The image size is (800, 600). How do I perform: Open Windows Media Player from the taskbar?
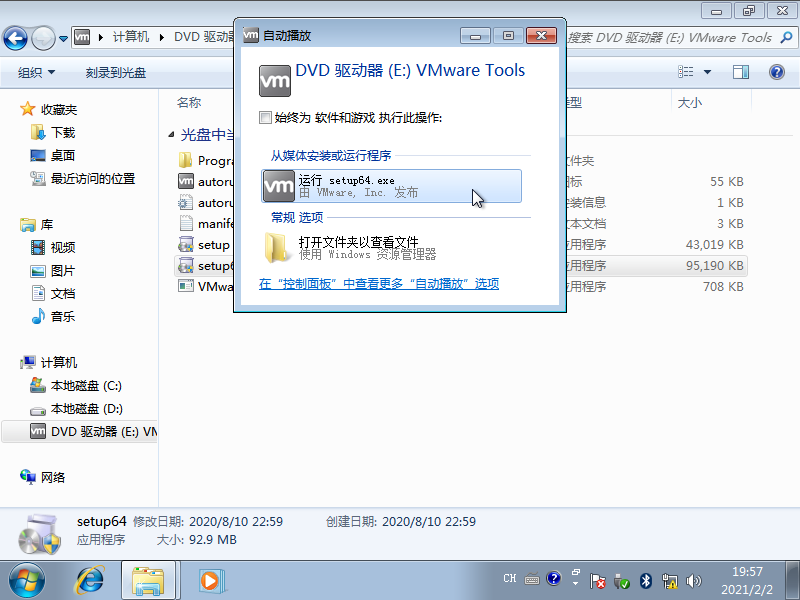(211, 581)
